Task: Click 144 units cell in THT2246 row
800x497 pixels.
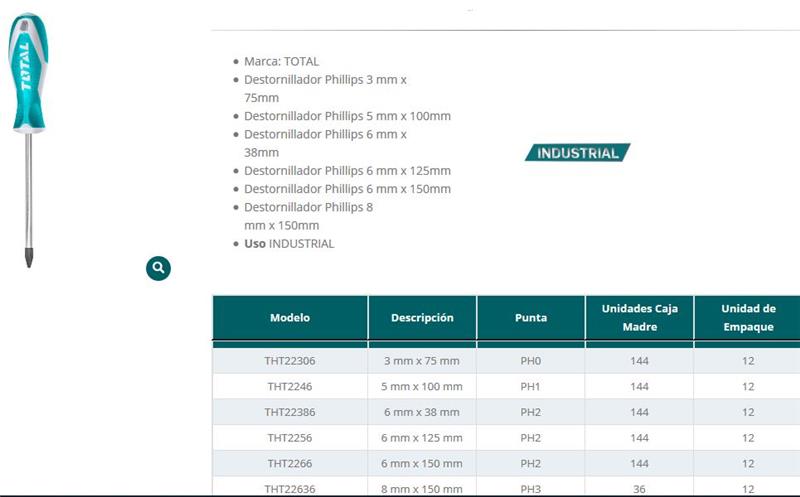Action: point(639,386)
